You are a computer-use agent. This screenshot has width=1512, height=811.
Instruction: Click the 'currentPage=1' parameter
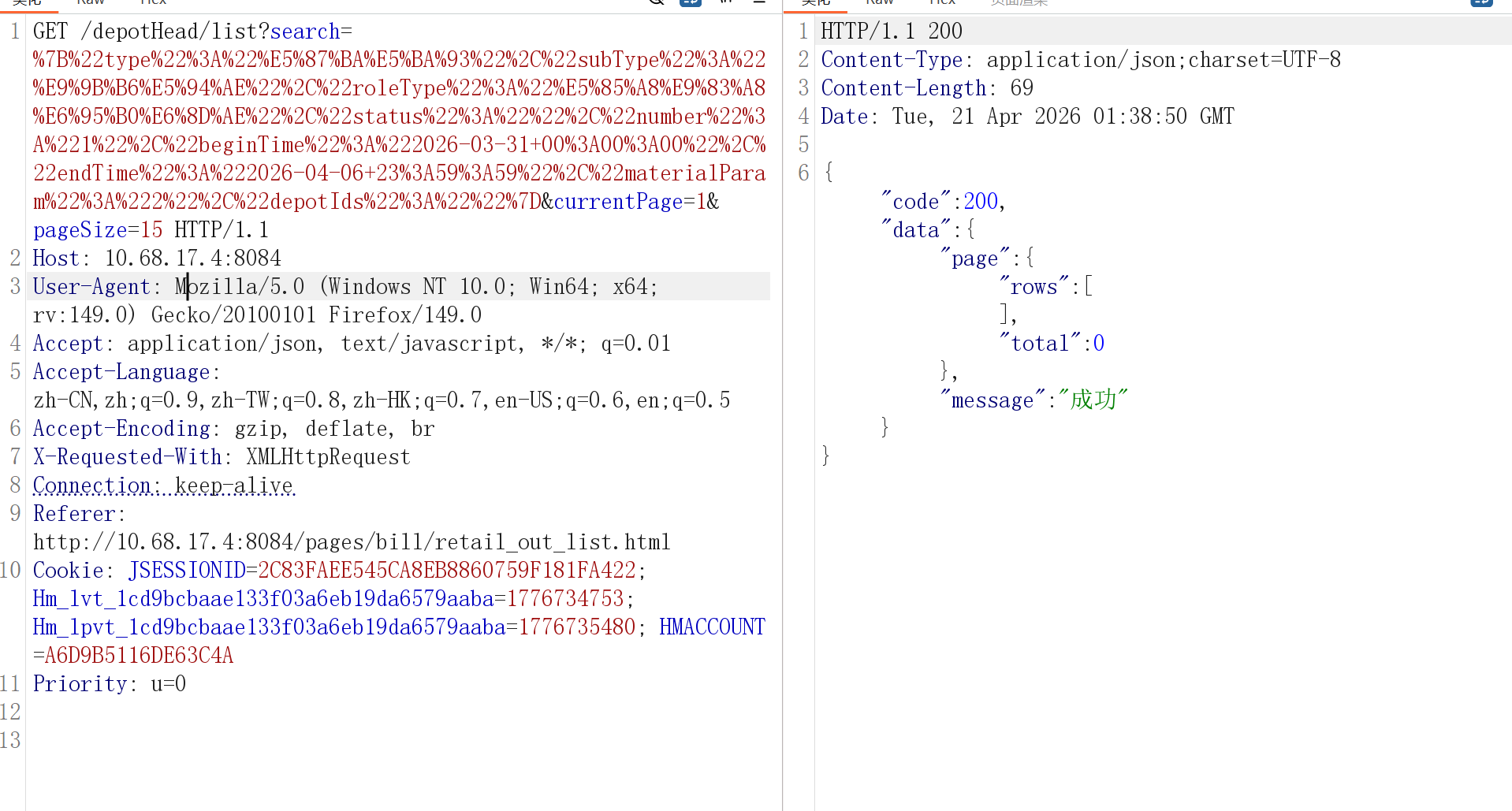[630, 202]
